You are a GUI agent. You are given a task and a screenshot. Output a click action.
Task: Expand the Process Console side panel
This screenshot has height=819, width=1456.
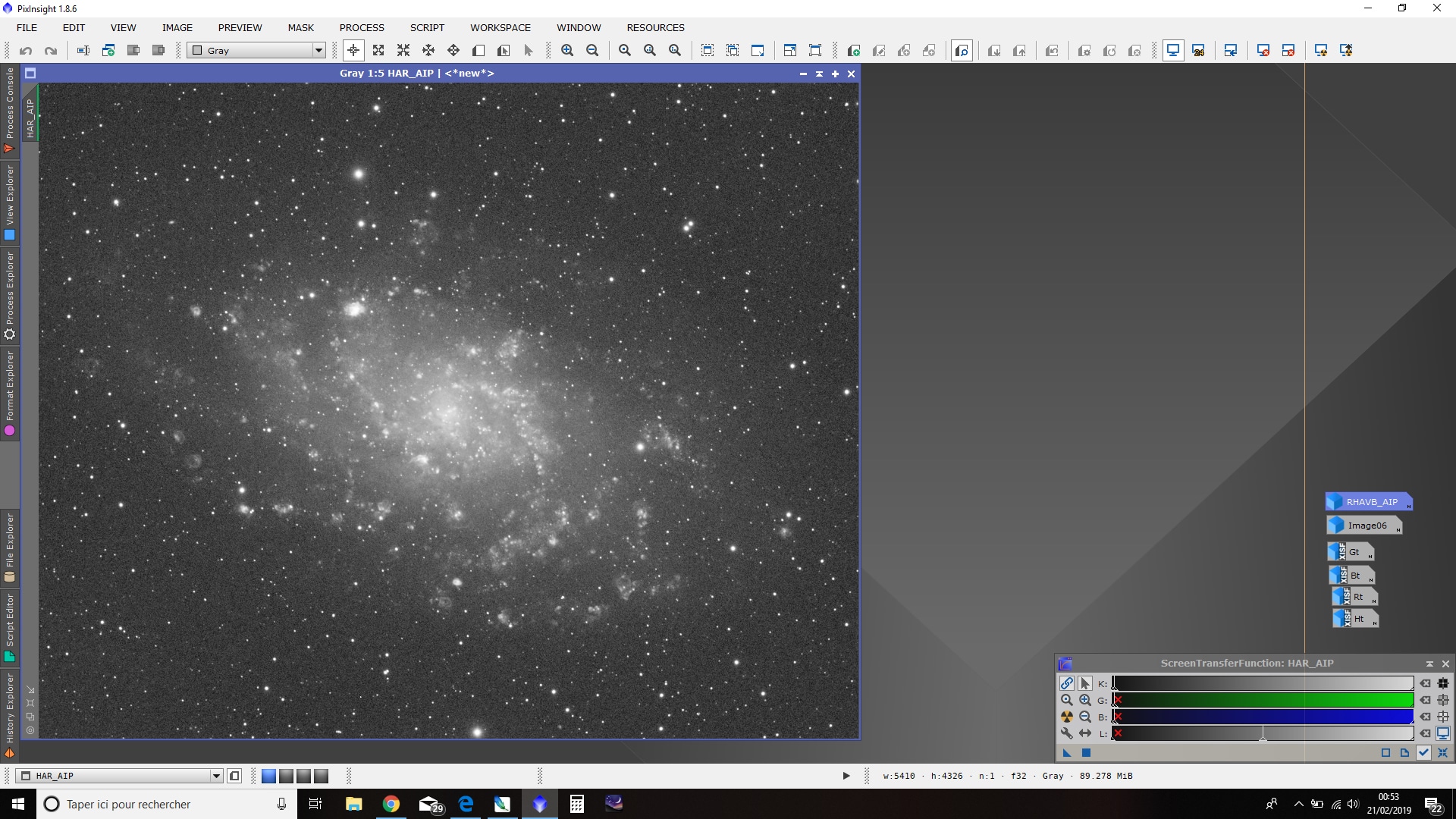coord(10,110)
